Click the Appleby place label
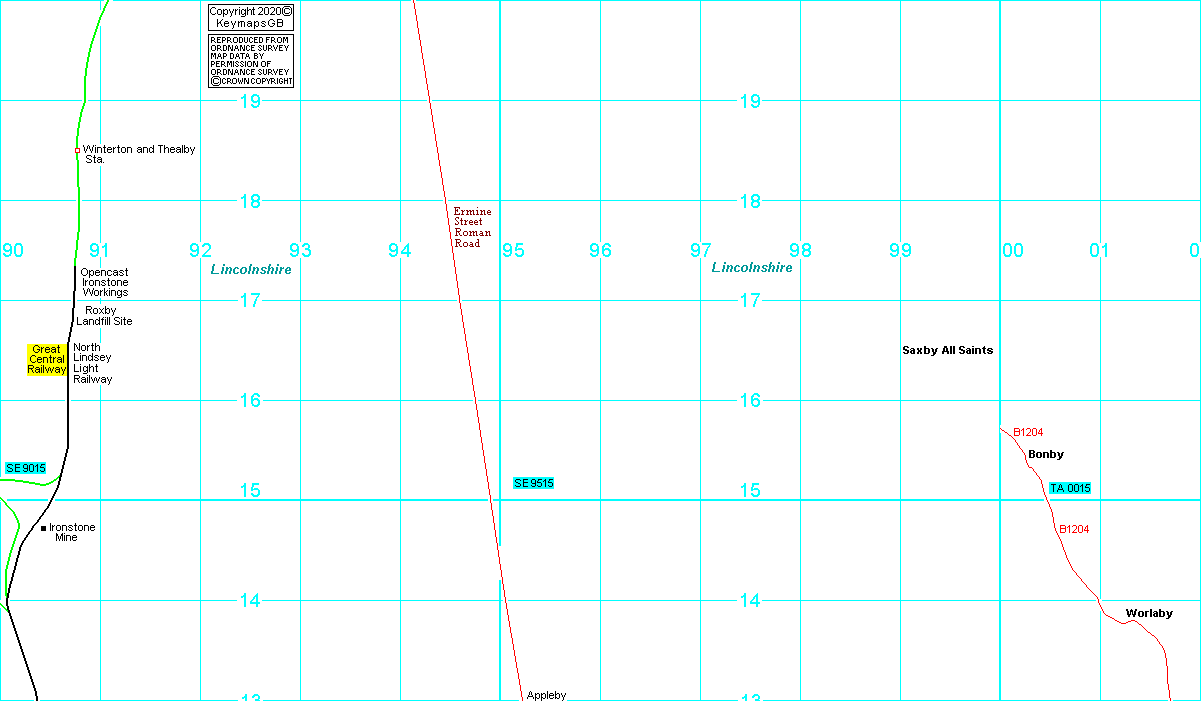The image size is (1201, 701). point(546,695)
